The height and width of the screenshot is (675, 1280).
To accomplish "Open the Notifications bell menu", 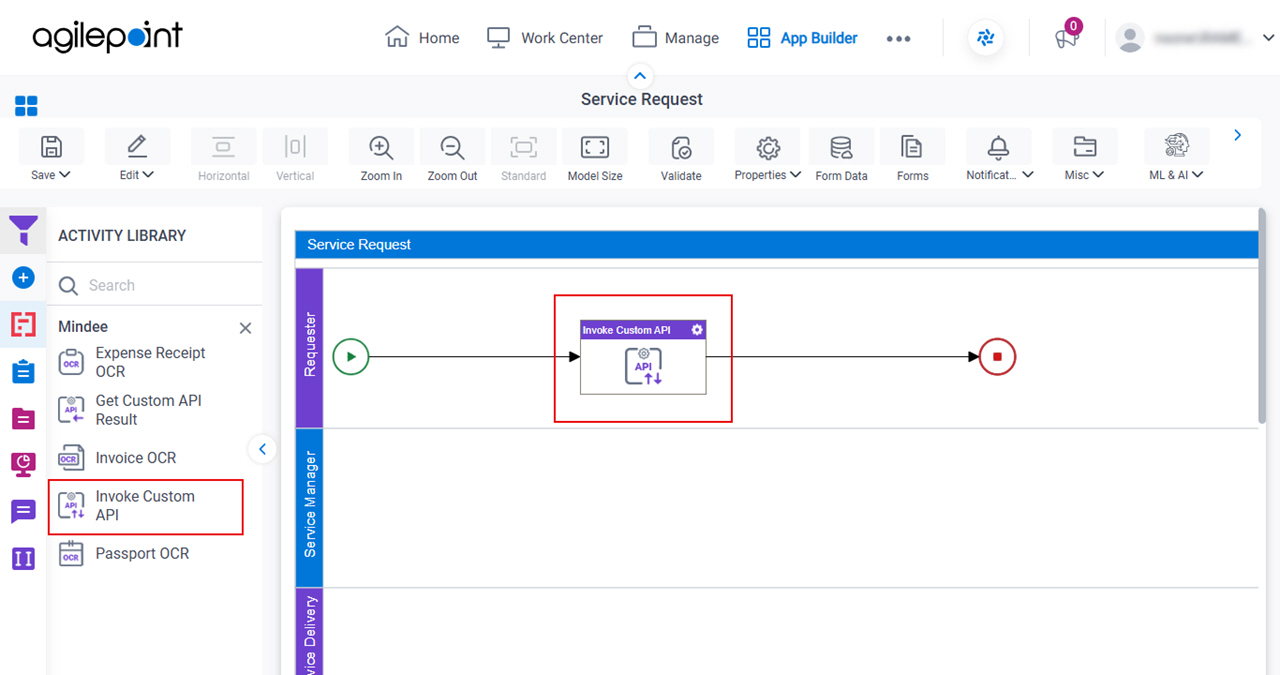I will 998,148.
